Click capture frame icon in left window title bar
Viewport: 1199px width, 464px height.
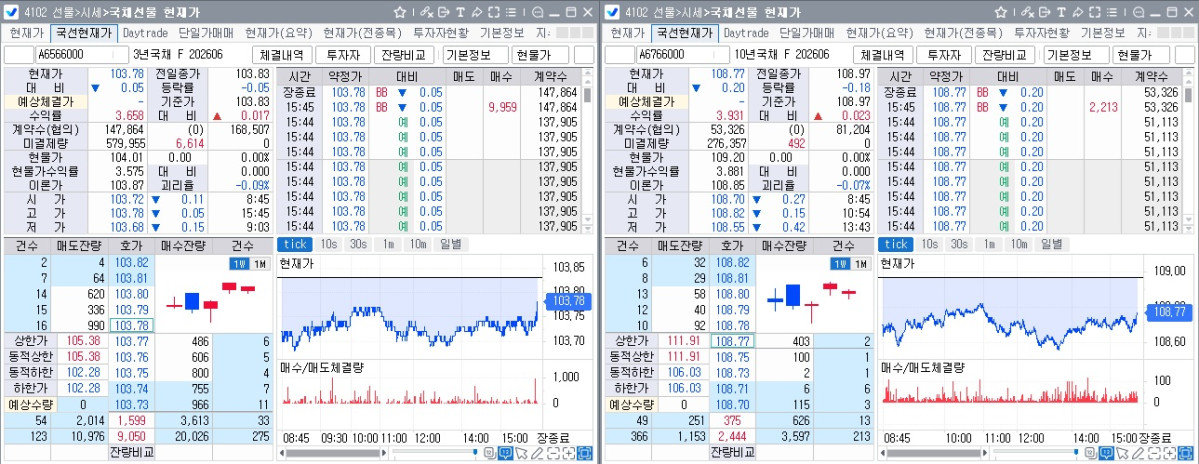click(493, 12)
